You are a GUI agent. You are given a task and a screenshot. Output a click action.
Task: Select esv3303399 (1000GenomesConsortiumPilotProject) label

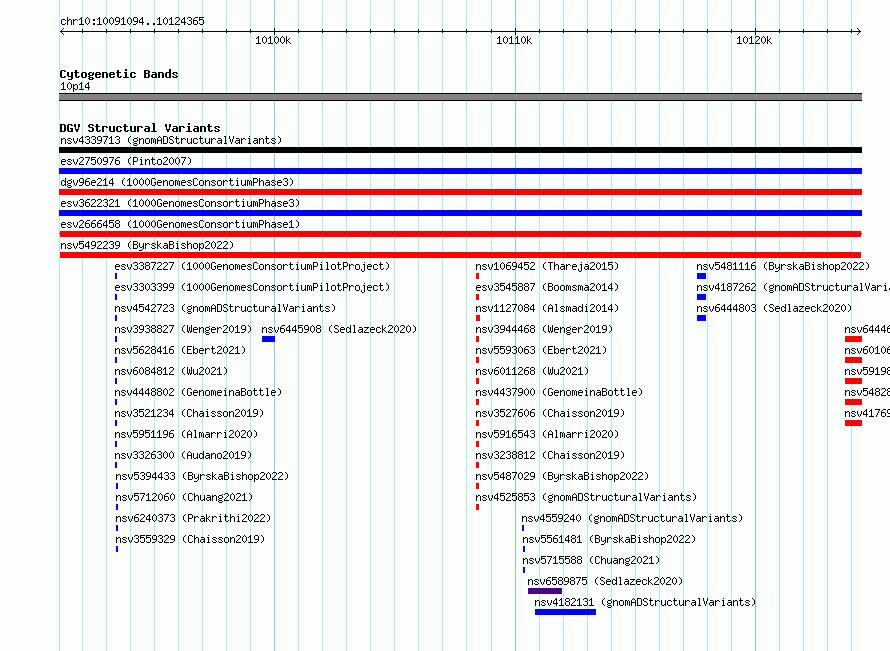pyautogui.click(x=252, y=287)
